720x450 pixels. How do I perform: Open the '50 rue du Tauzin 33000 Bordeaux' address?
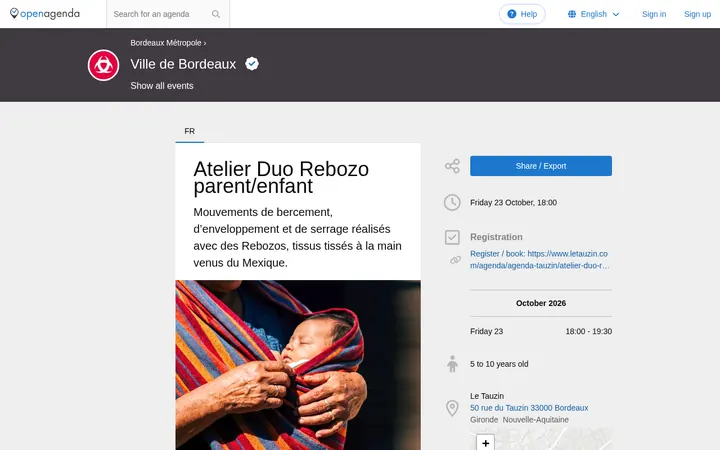pos(529,408)
